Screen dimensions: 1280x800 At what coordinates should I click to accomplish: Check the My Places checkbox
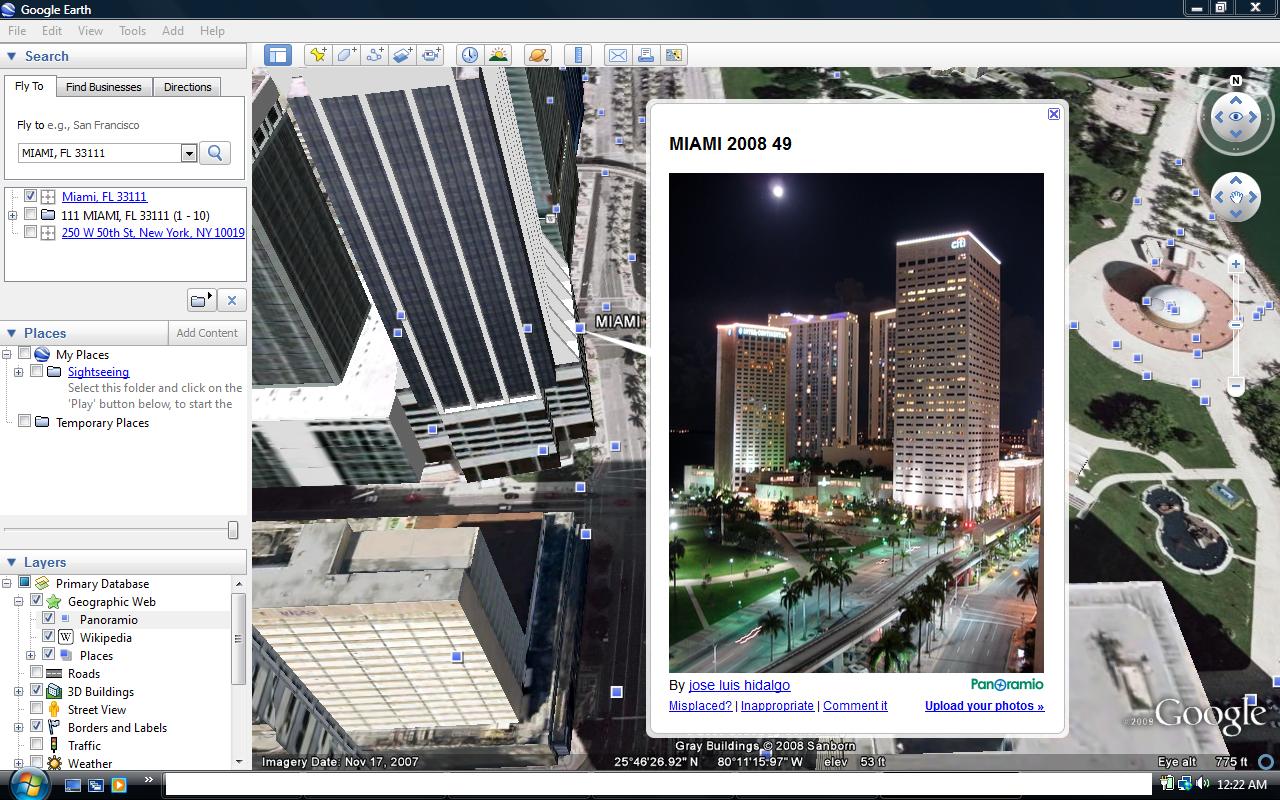coord(24,354)
